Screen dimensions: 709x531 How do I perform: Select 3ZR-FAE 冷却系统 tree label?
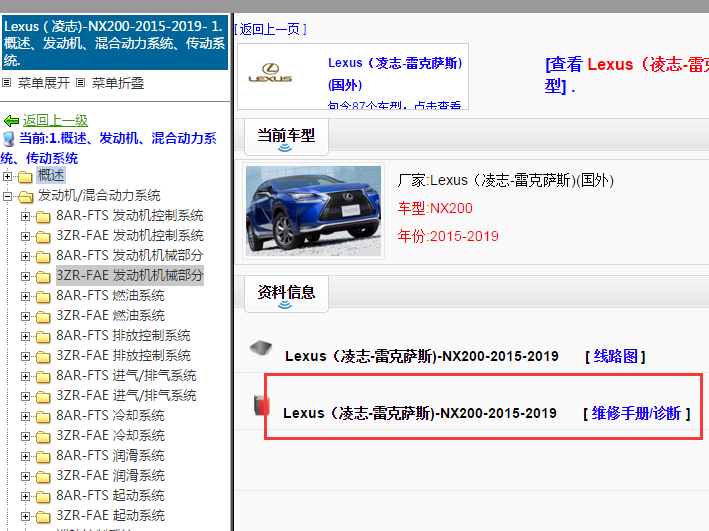point(110,436)
